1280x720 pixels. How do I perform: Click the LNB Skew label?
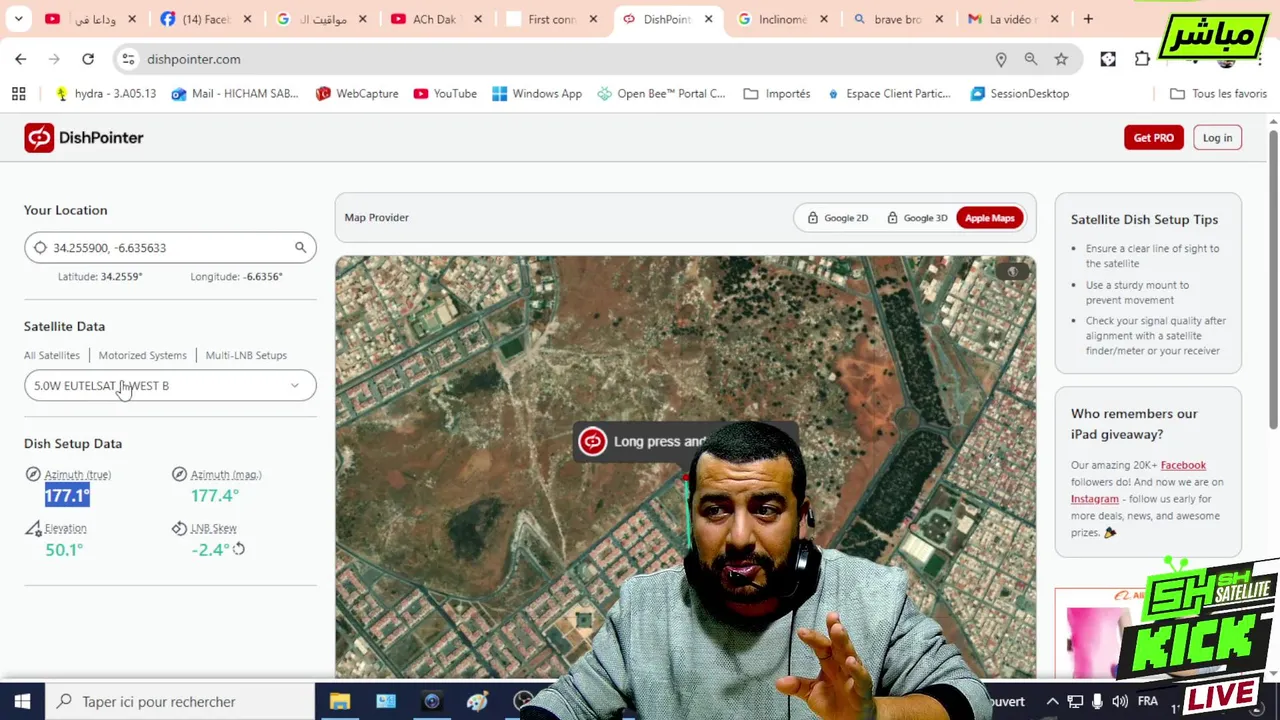[214, 528]
